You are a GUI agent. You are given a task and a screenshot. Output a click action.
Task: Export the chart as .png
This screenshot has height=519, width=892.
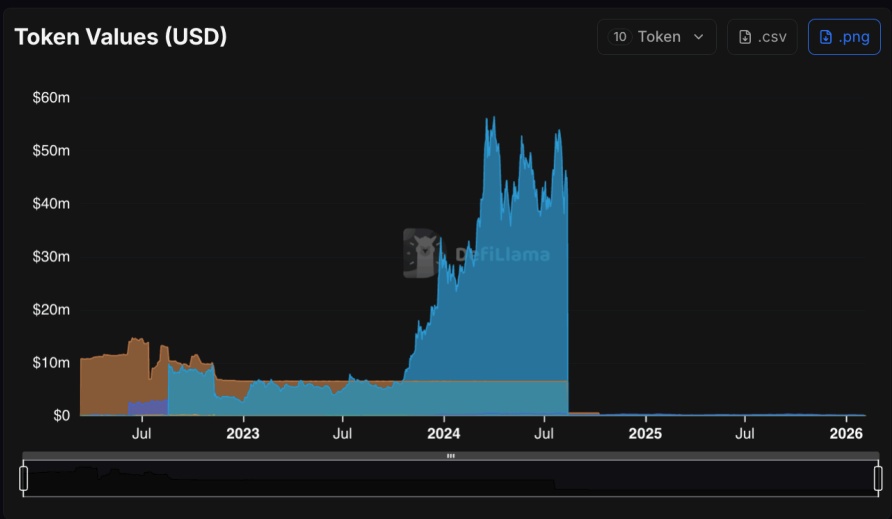pyautogui.click(x=844, y=37)
